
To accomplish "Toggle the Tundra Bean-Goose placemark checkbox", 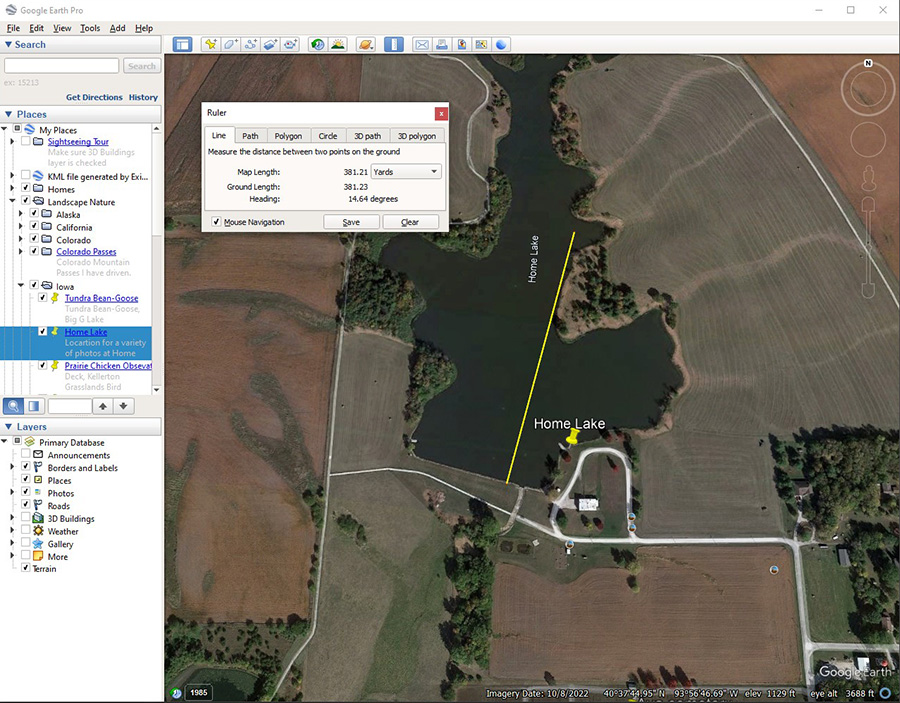I will click(42, 297).
